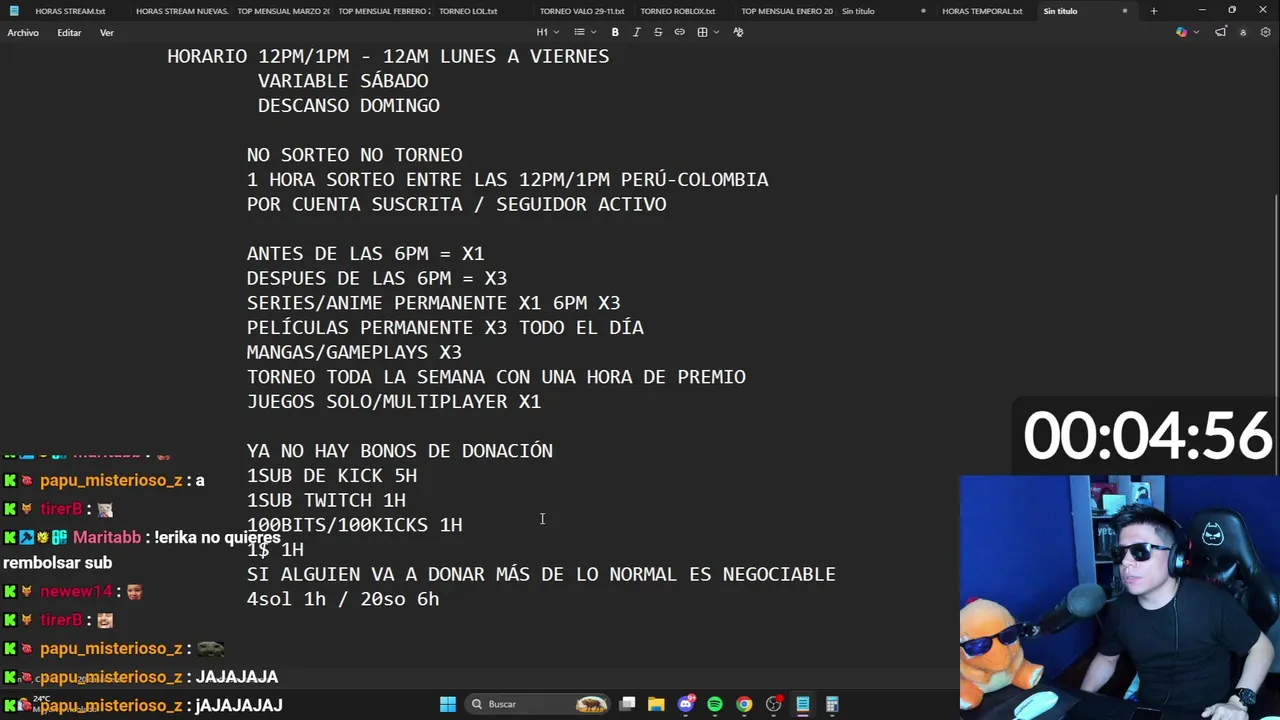Click the Buscar taskbar search box
1280x720 pixels.
coord(540,704)
